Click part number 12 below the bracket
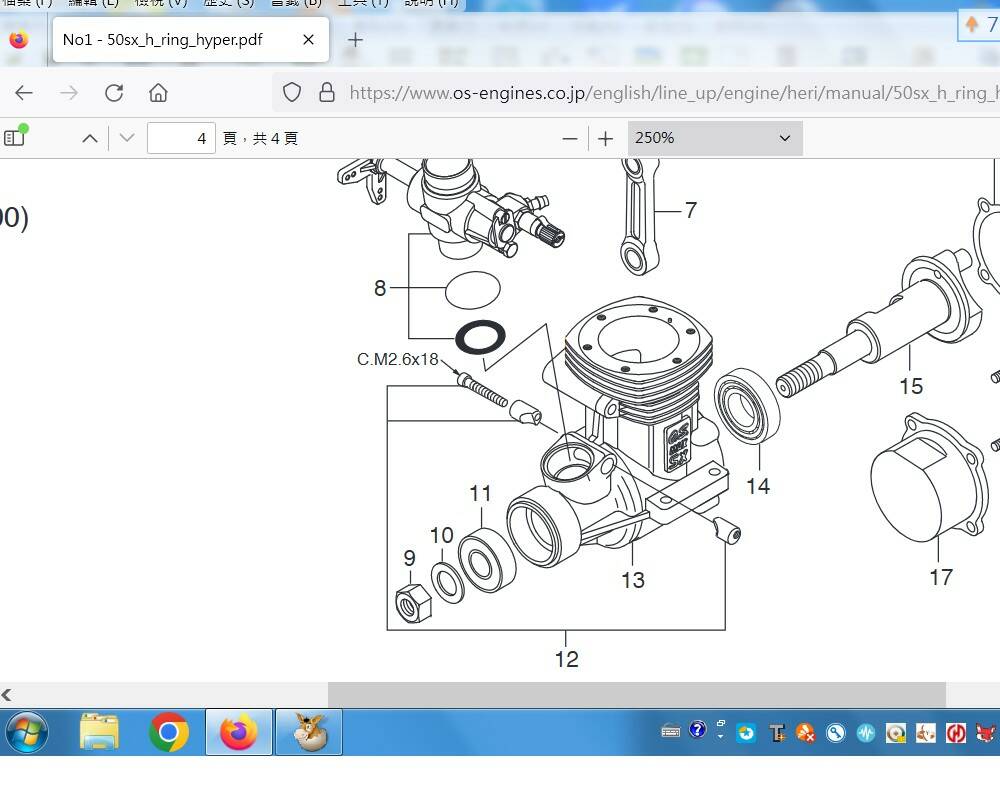 point(566,659)
